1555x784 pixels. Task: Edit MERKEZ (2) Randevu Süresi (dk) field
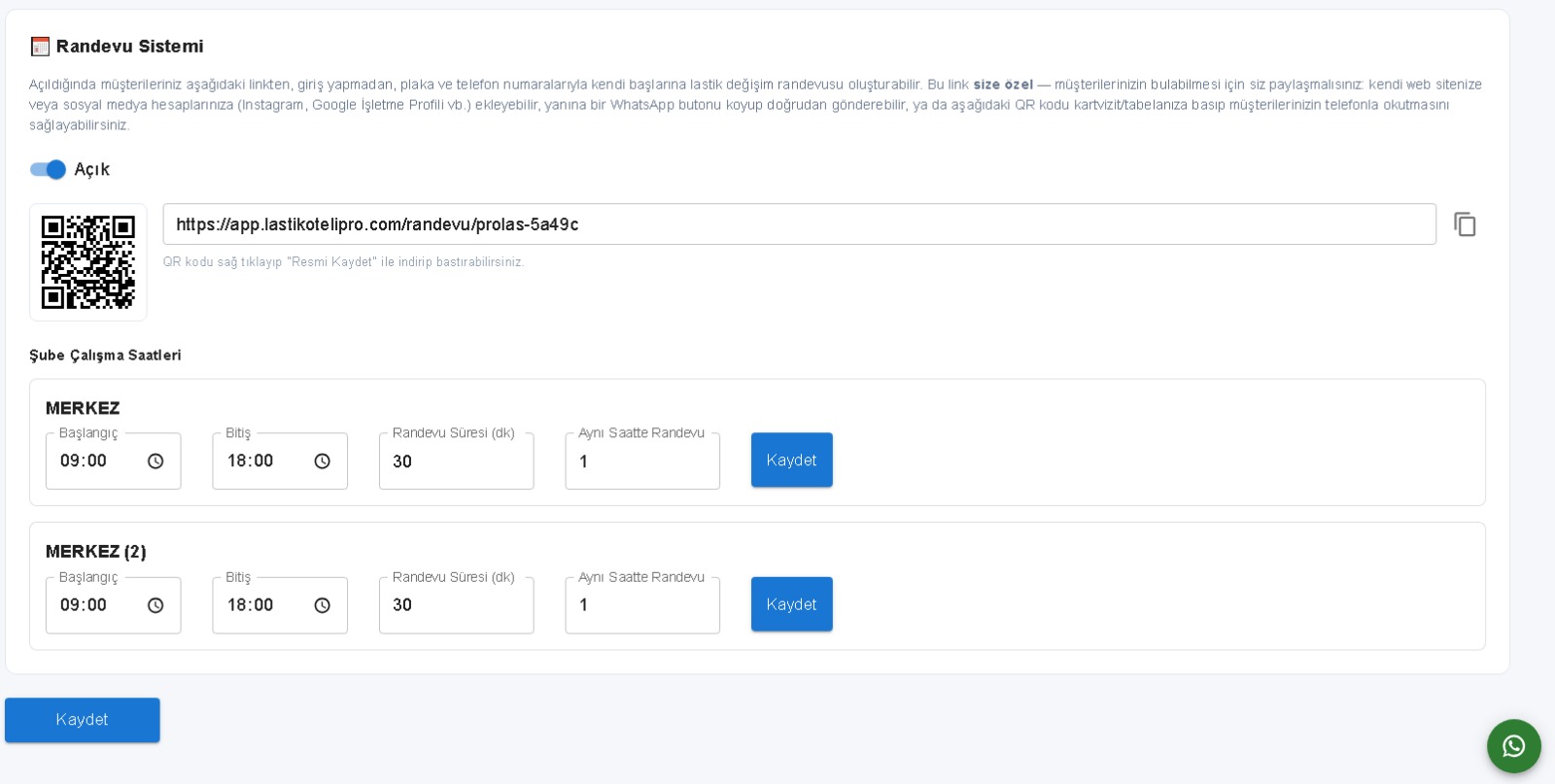[456, 605]
